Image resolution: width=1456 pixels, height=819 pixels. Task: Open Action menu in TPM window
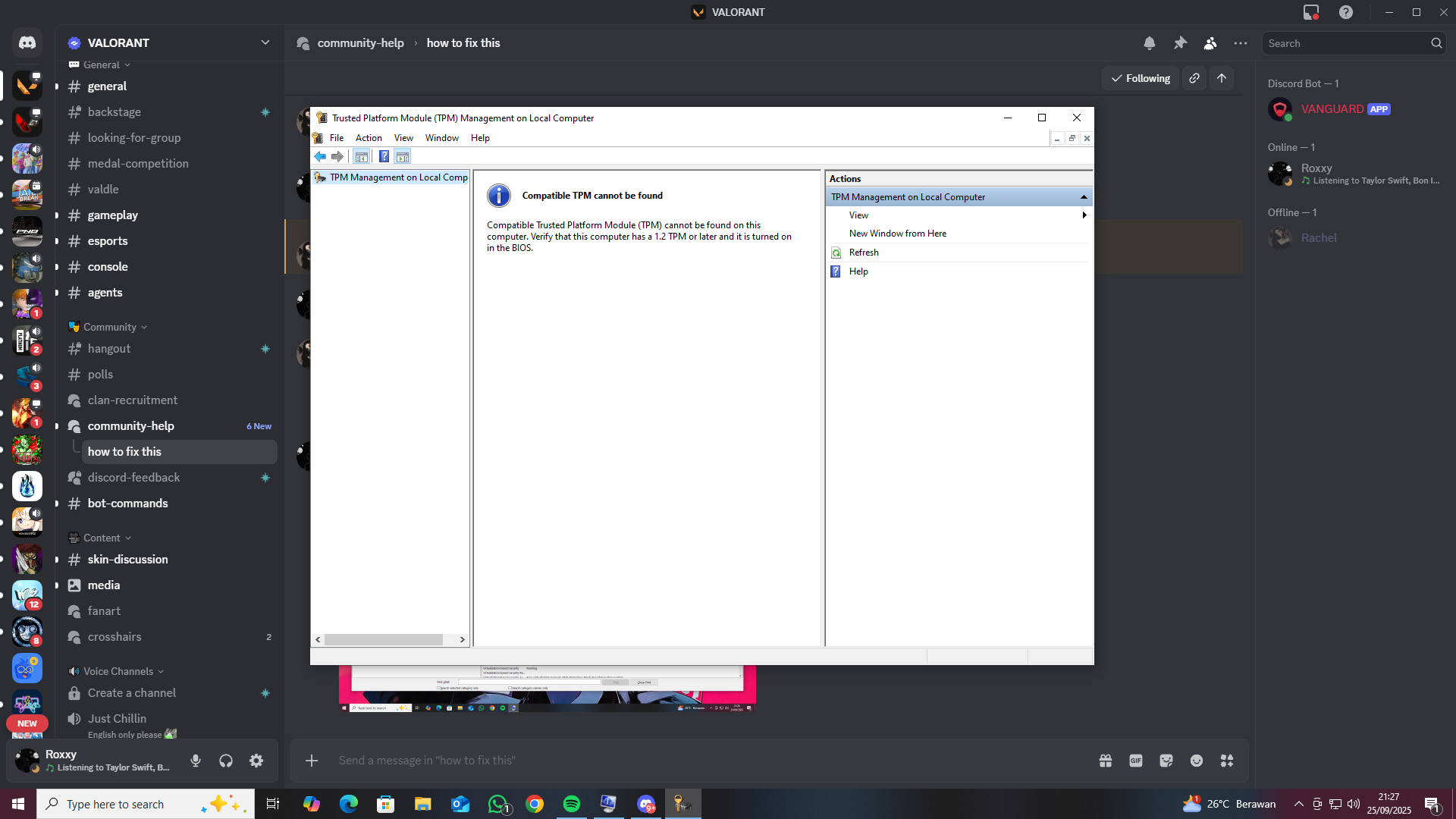coord(369,138)
